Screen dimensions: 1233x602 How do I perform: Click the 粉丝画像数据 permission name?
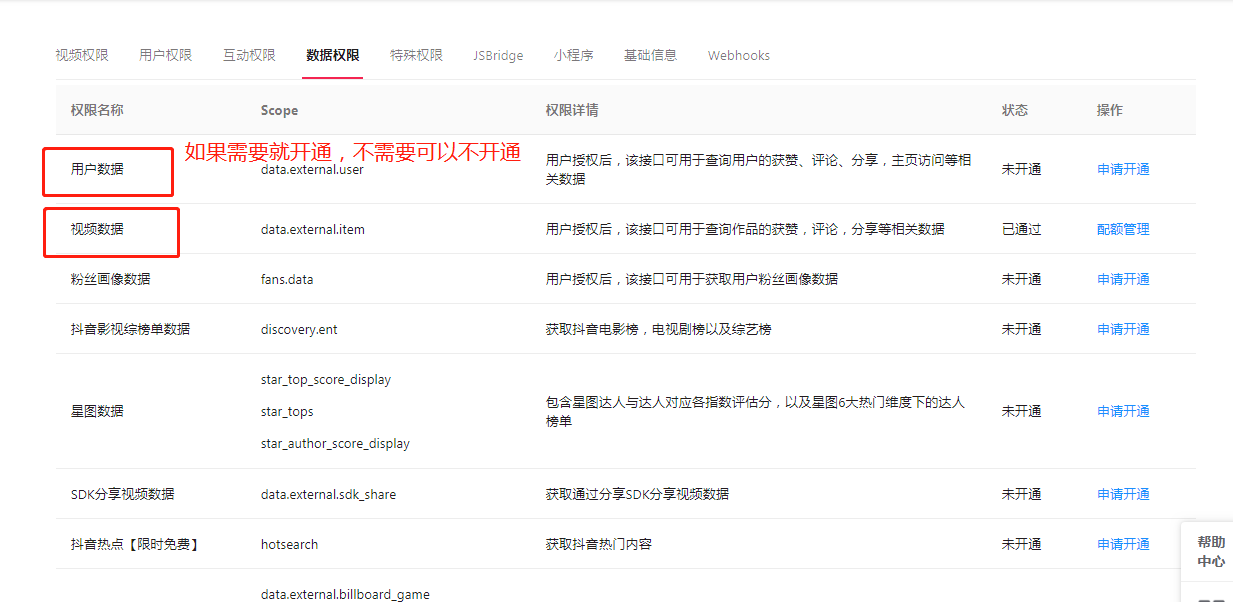pyautogui.click(x=110, y=279)
